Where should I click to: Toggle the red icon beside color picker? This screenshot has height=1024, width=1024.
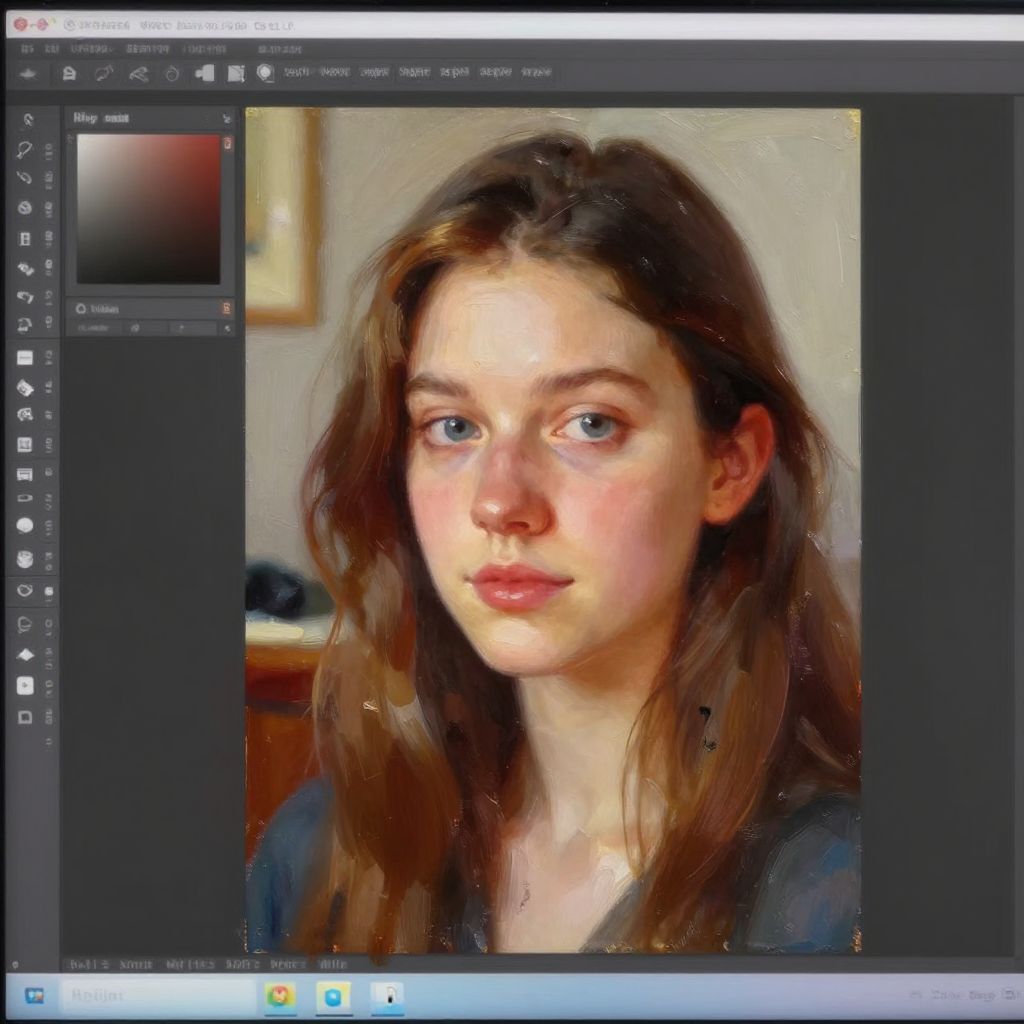[228, 144]
